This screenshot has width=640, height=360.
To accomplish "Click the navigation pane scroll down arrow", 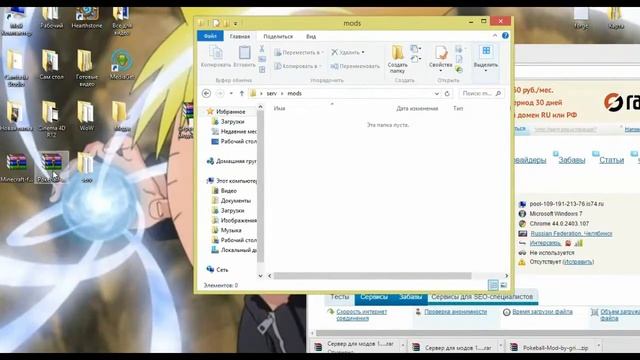I will [260, 276].
